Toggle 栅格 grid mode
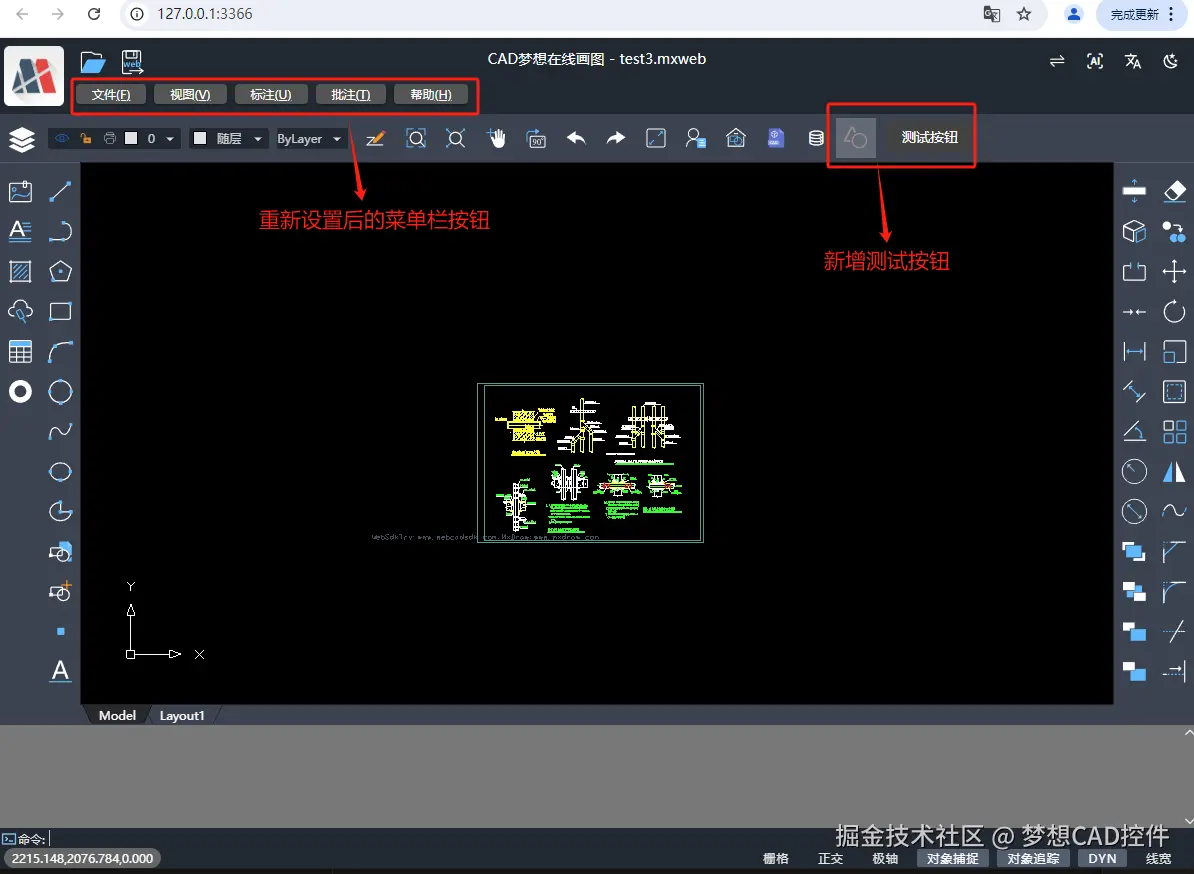Image resolution: width=1194 pixels, height=874 pixels. [x=775, y=858]
